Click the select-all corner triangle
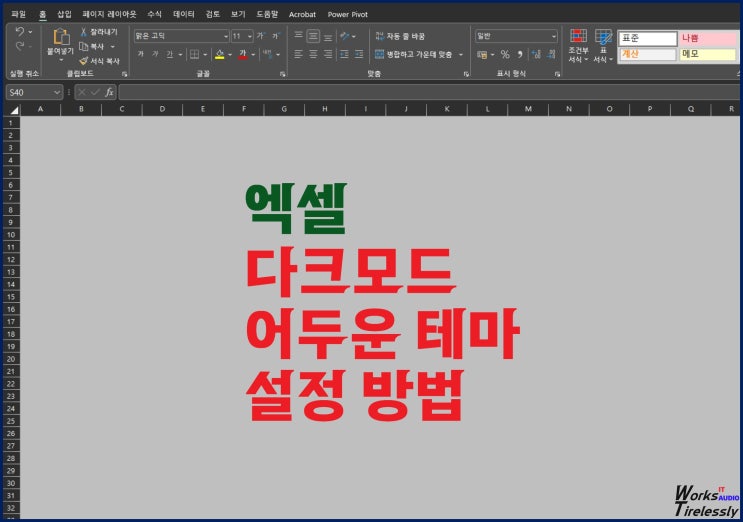 pos(14,110)
